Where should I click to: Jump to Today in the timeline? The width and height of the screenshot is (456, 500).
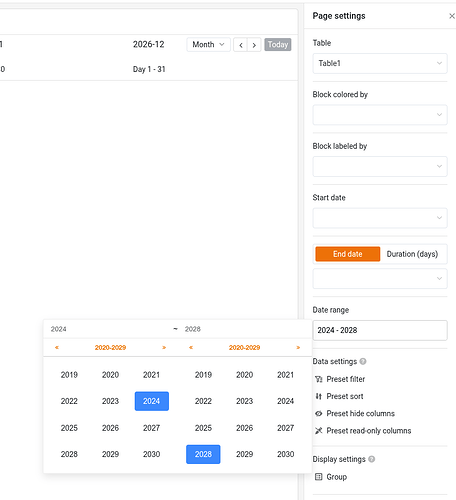click(278, 45)
